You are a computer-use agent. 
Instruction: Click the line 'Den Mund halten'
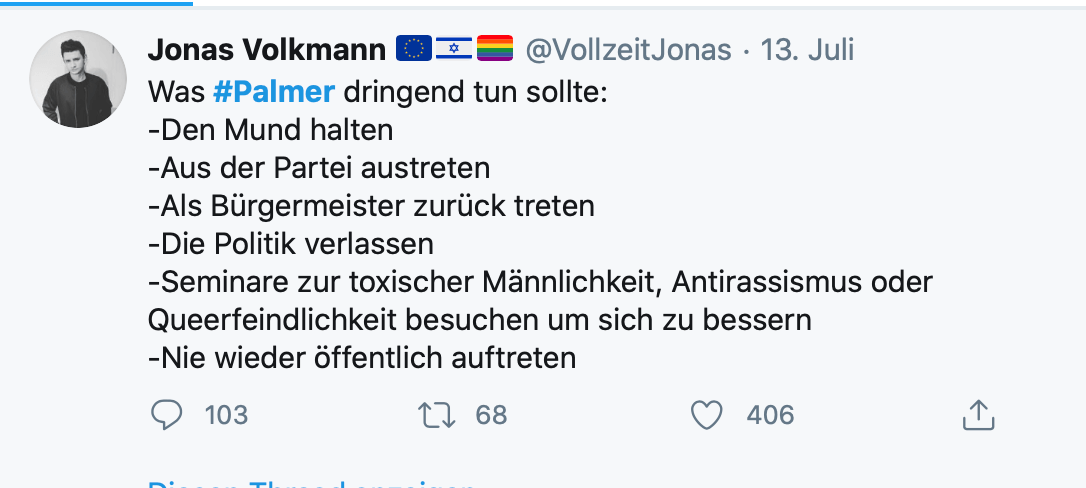270,130
